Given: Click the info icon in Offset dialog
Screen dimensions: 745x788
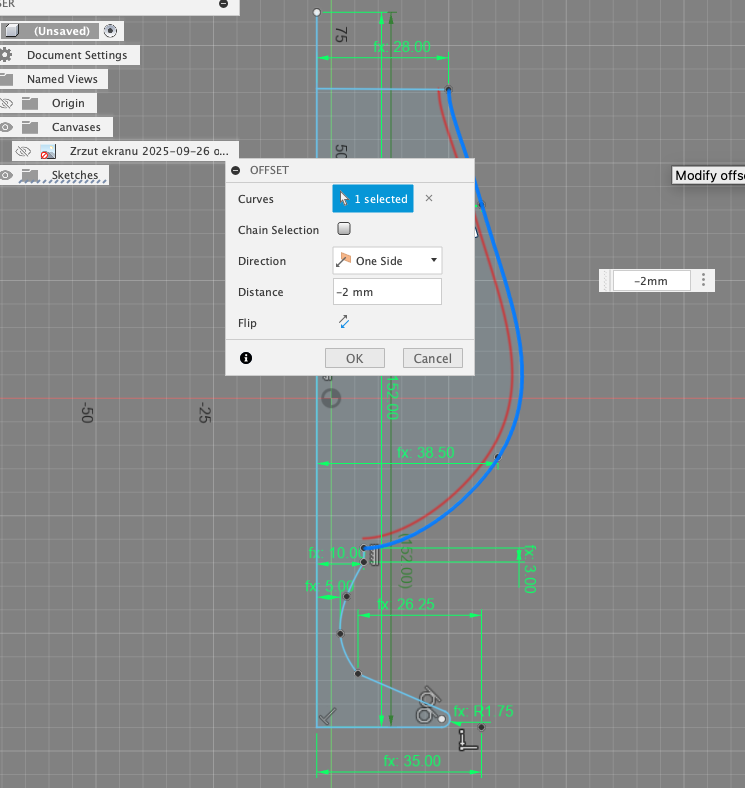Looking at the screenshot, I should tap(246, 358).
